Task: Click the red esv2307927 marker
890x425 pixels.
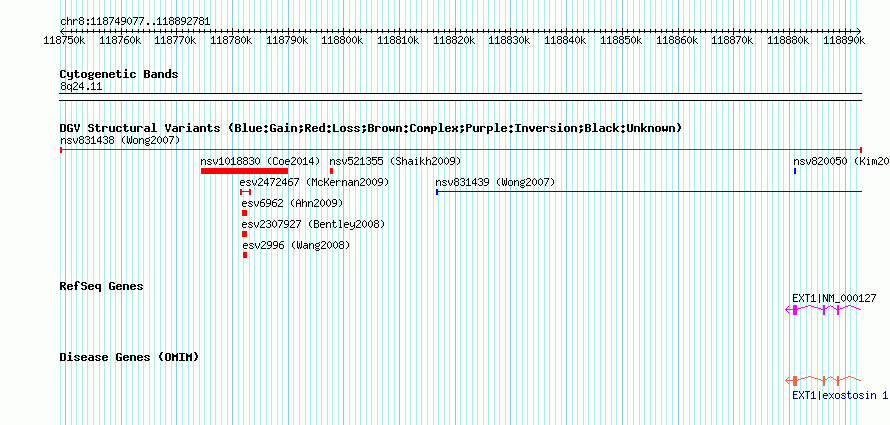Action: click(245, 234)
